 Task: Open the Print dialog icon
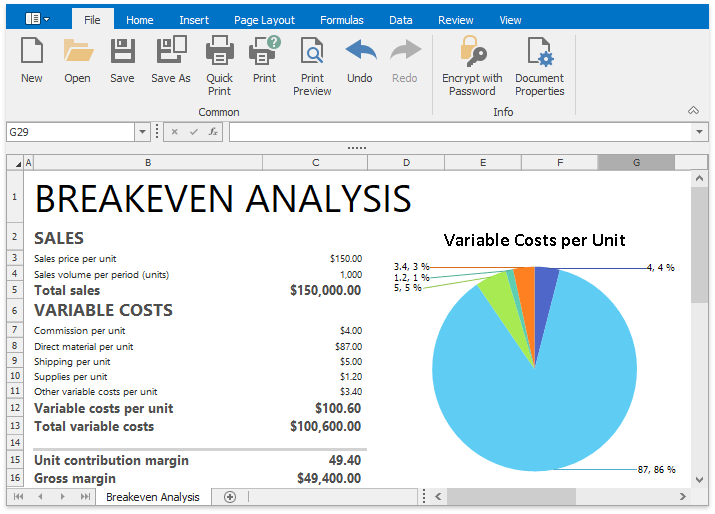click(x=264, y=50)
